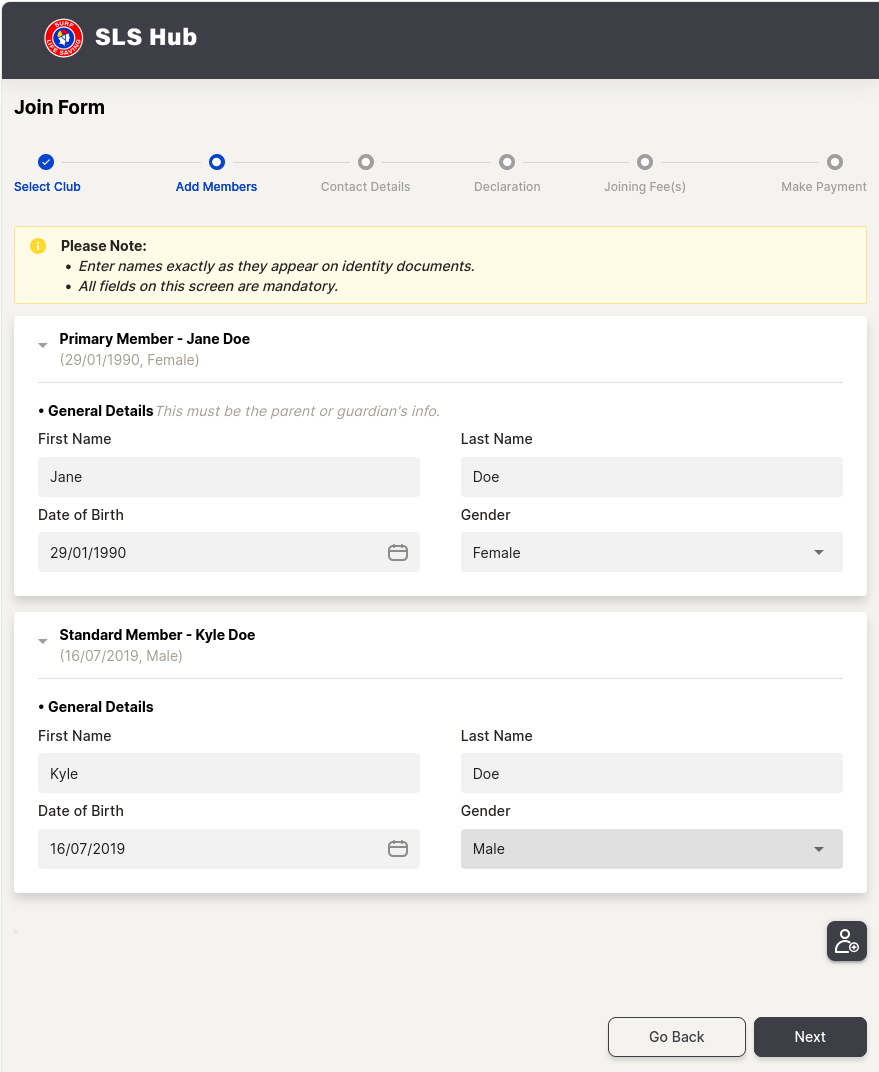Viewport: 879px width, 1072px height.
Task: Edit Kyle's First Name field
Action: pos(229,773)
